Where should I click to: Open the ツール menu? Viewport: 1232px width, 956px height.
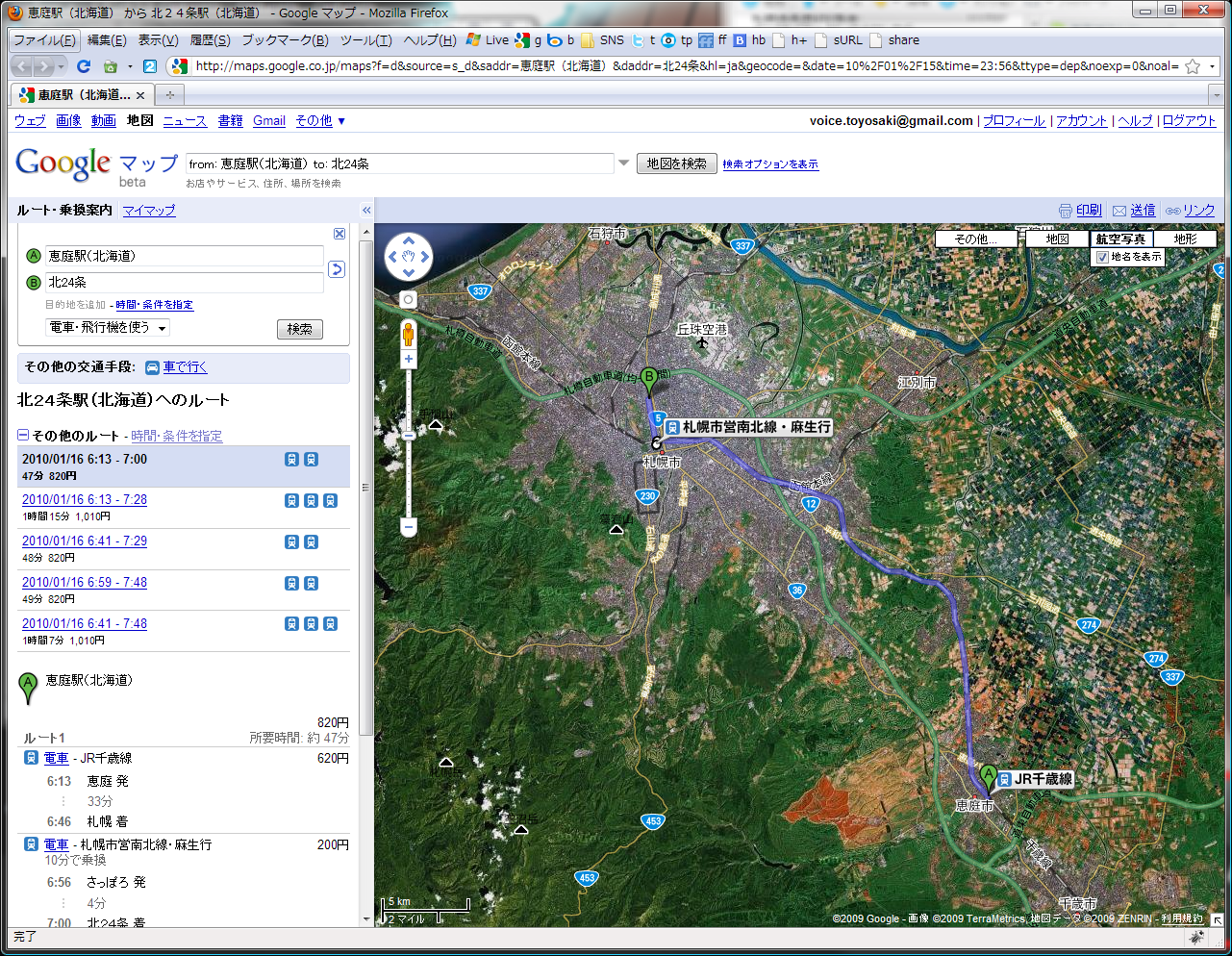365,40
